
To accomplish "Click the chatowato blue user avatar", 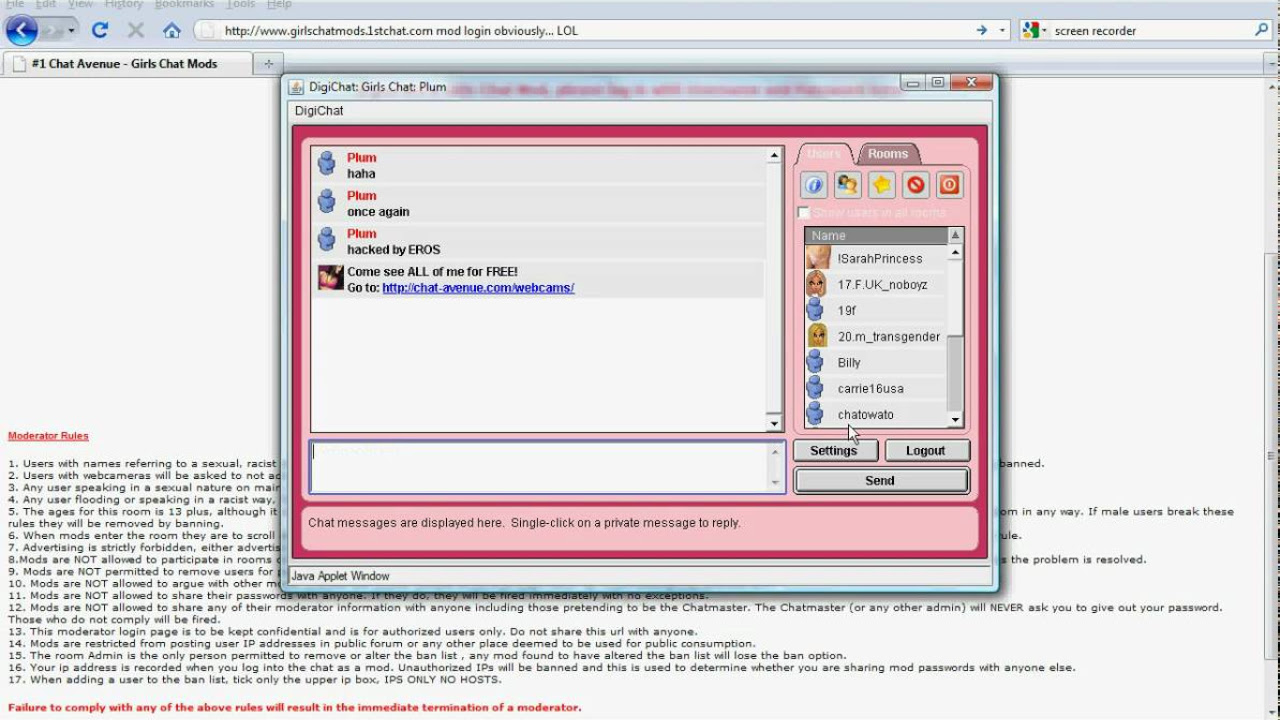I will (x=816, y=414).
